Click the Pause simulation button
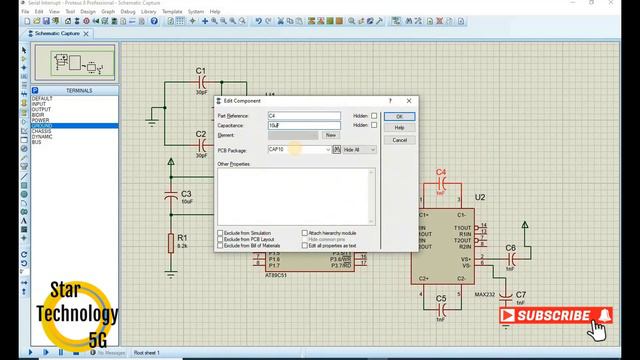Screen dimensions: 640x360 (61, 352)
